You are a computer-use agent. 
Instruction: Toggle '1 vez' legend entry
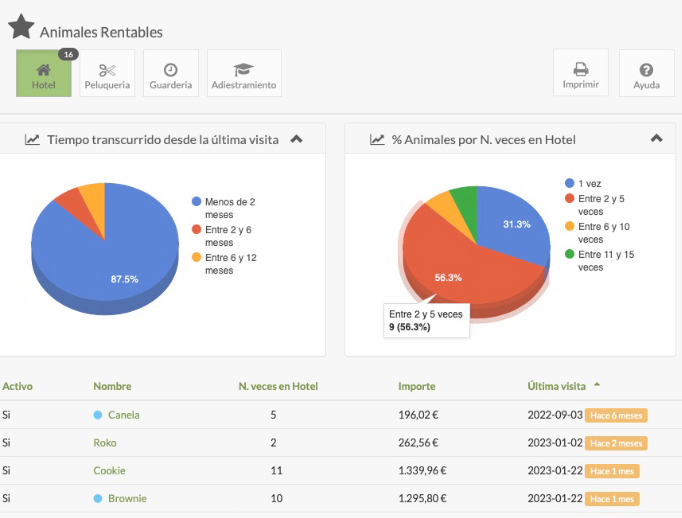(586, 184)
